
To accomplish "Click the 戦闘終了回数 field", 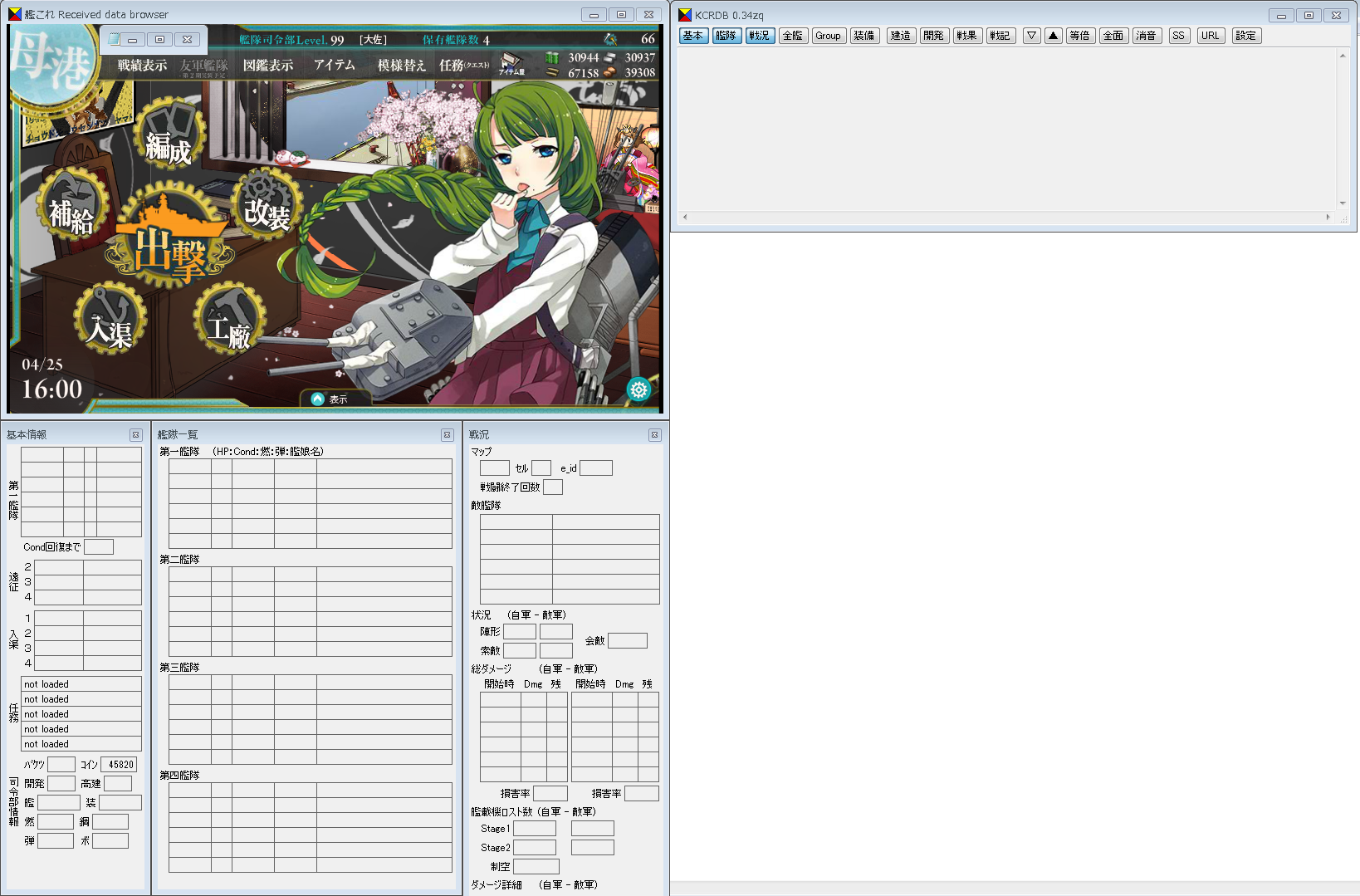I will (x=553, y=487).
